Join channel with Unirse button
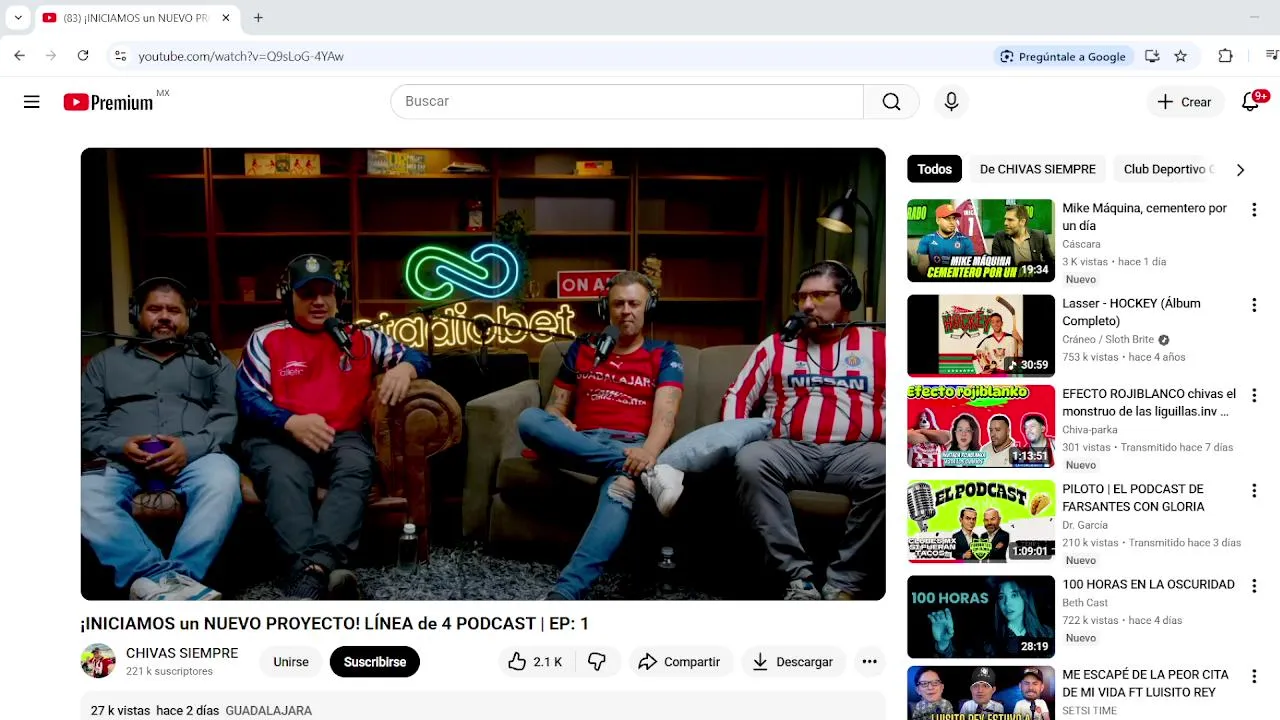The width and height of the screenshot is (1280, 720). [291, 662]
